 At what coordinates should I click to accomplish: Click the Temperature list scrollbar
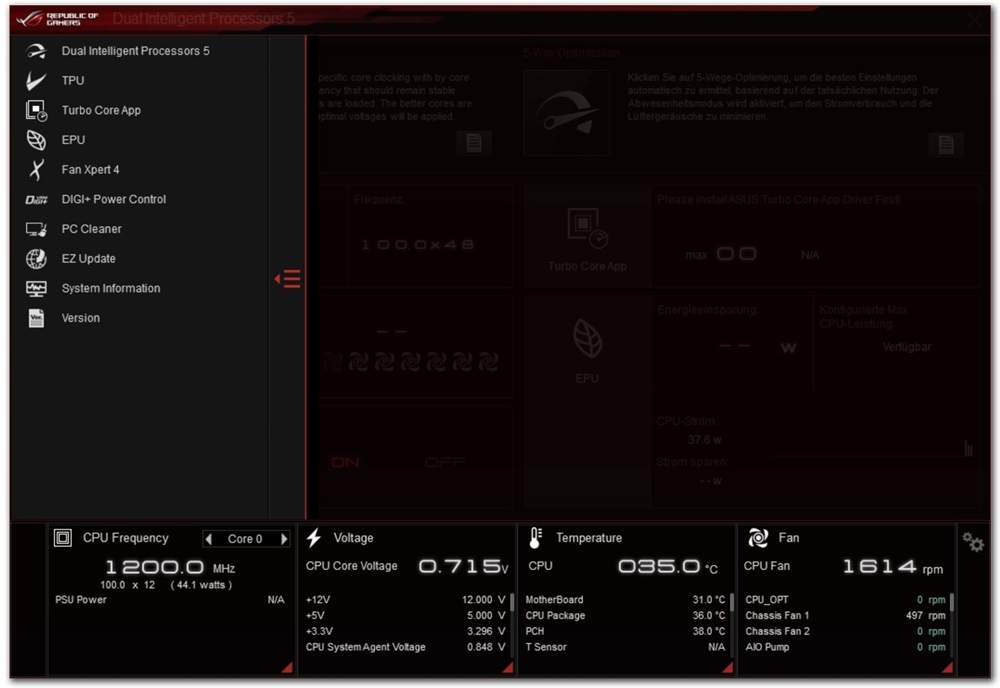(732, 603)
